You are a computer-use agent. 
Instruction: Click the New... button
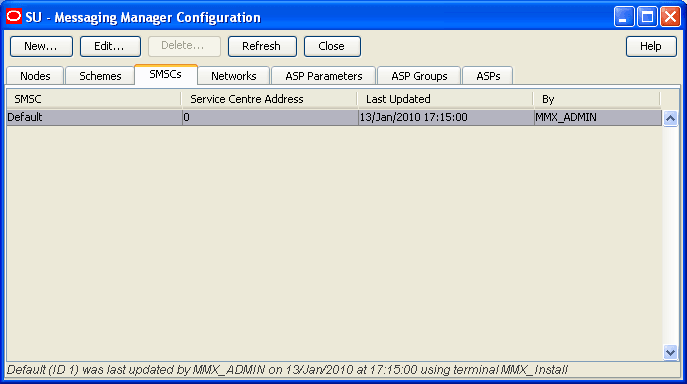pos(41,46)
